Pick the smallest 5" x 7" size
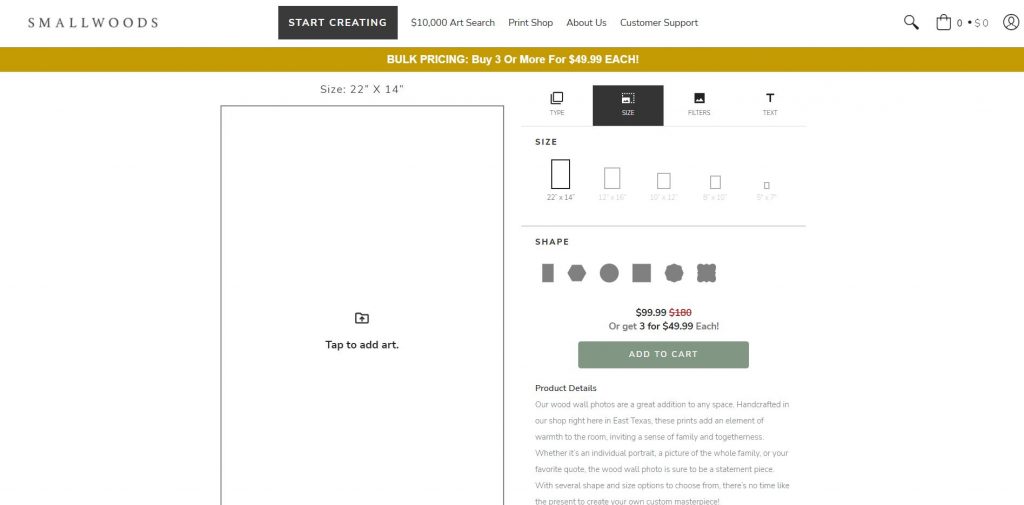 pos(767,190)
